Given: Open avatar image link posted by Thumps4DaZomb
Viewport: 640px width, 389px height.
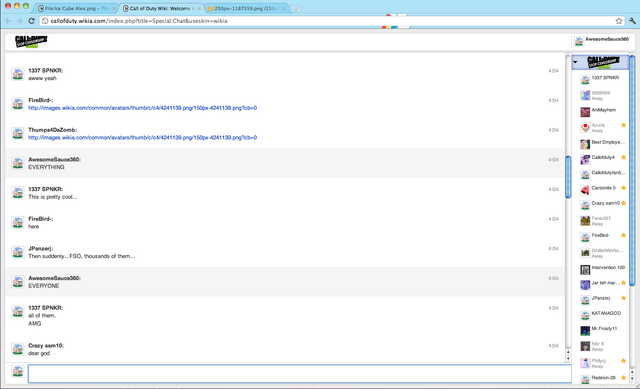Looking at the screenshot, I should [142, 138].
